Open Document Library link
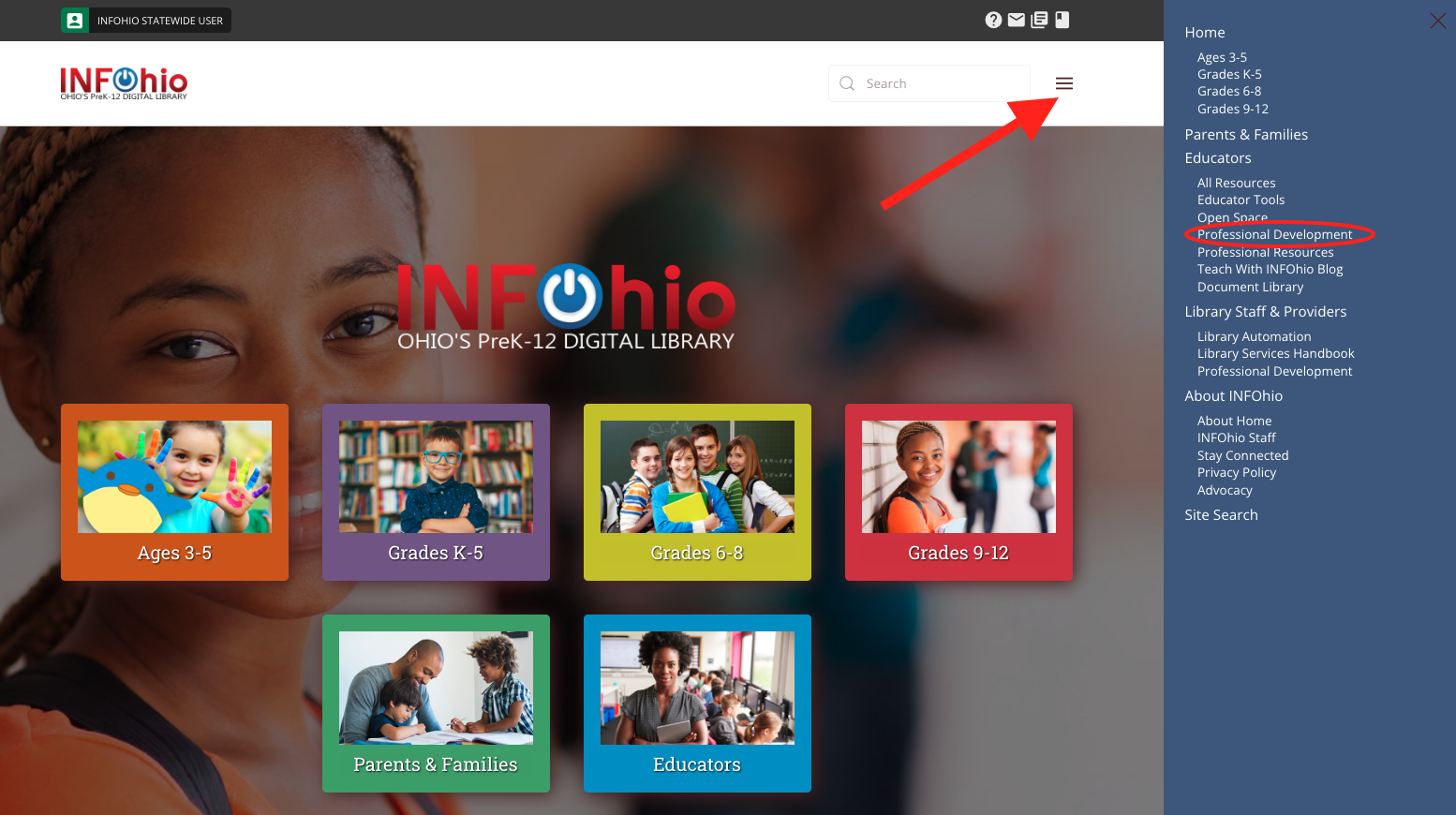This screenshot has height=815, width=1456. click(1250, 287)
